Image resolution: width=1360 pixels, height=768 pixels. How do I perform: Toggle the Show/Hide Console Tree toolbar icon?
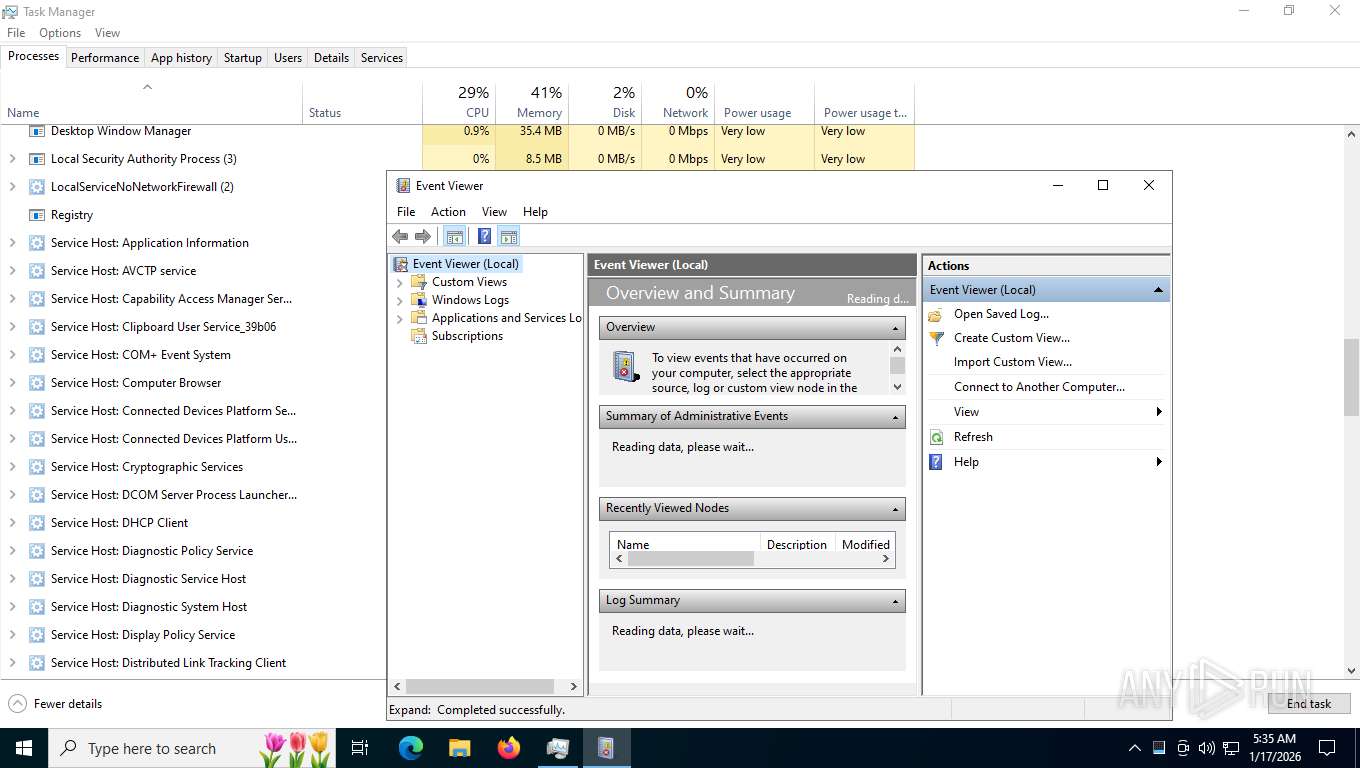[x=455, y=237]
